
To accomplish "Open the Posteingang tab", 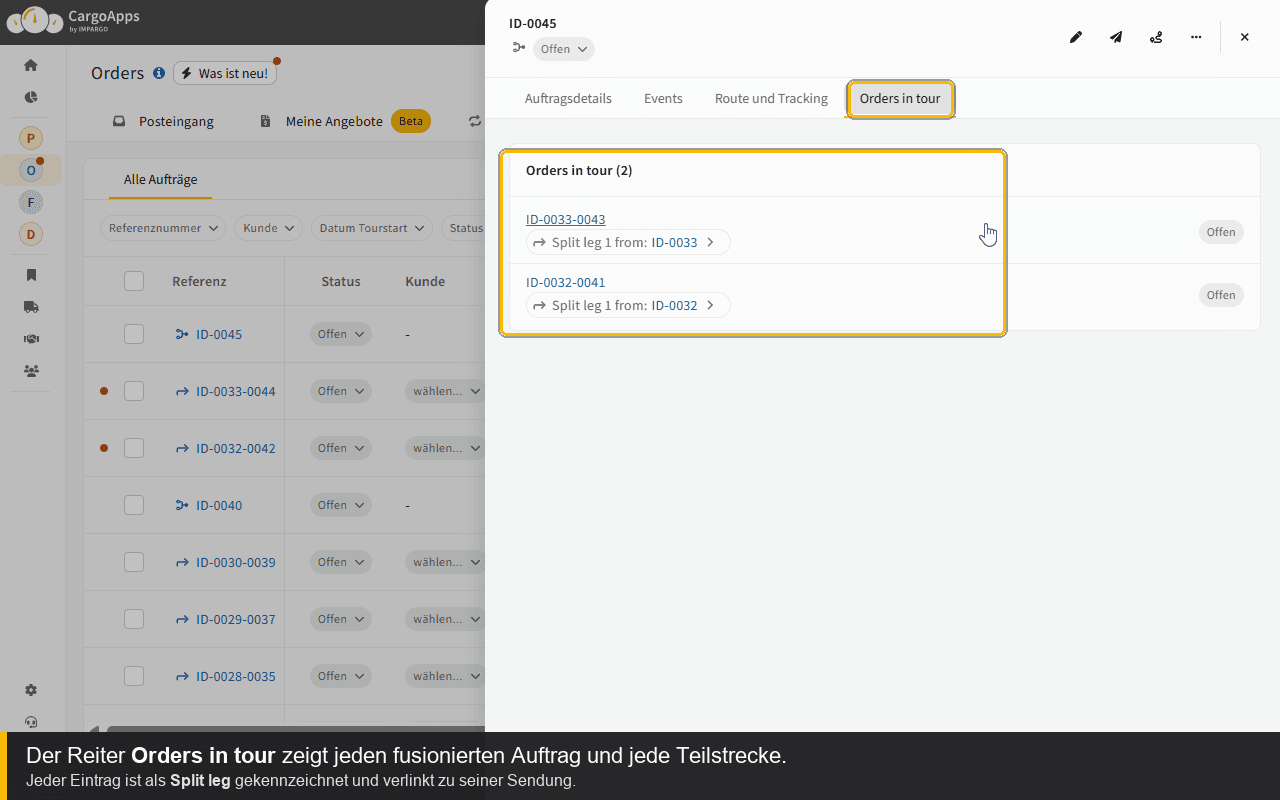I will click(x=163, y=121).
